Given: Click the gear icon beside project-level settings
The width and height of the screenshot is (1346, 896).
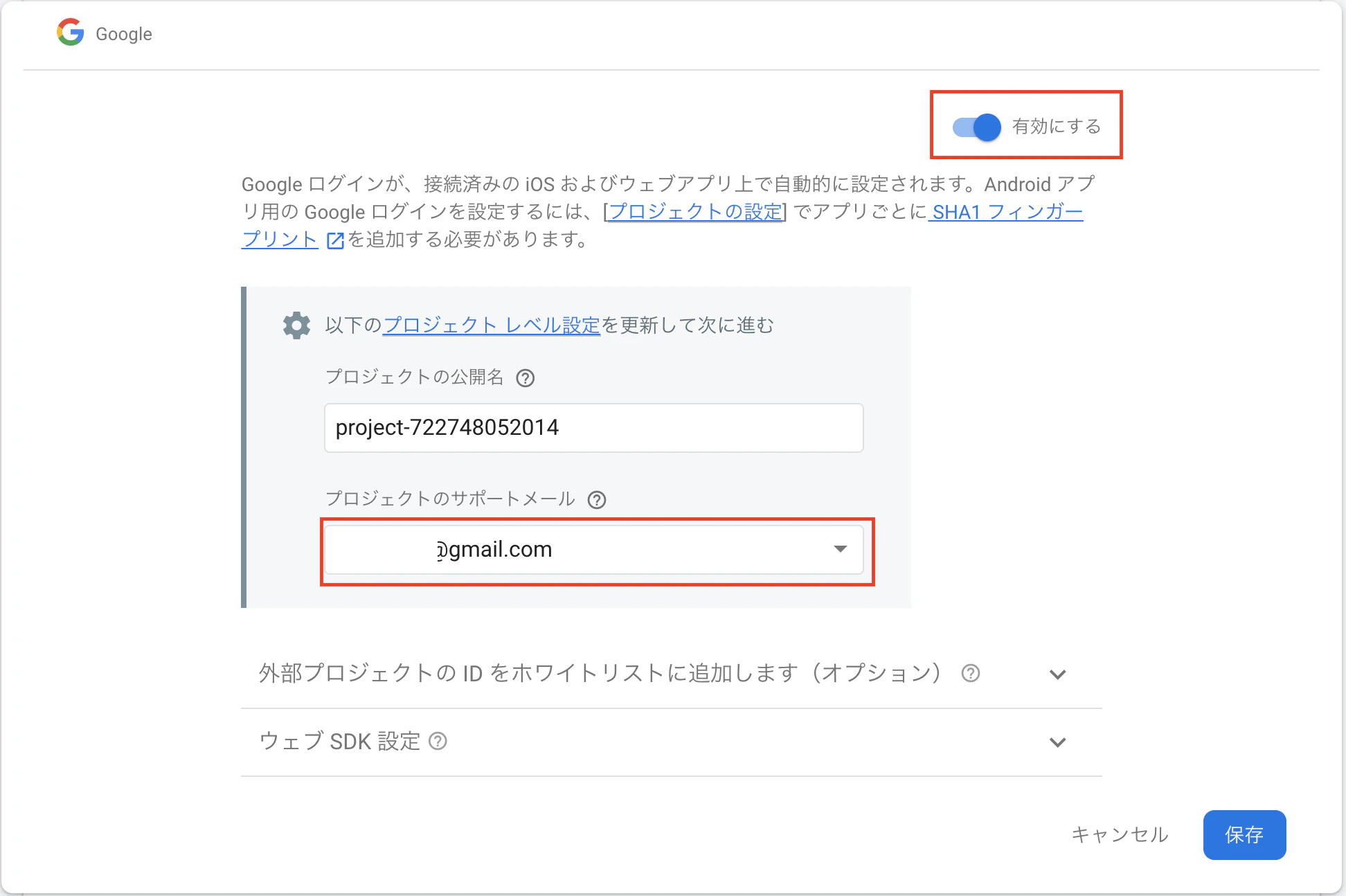Looking at the screenshot, I should (296, 325).
